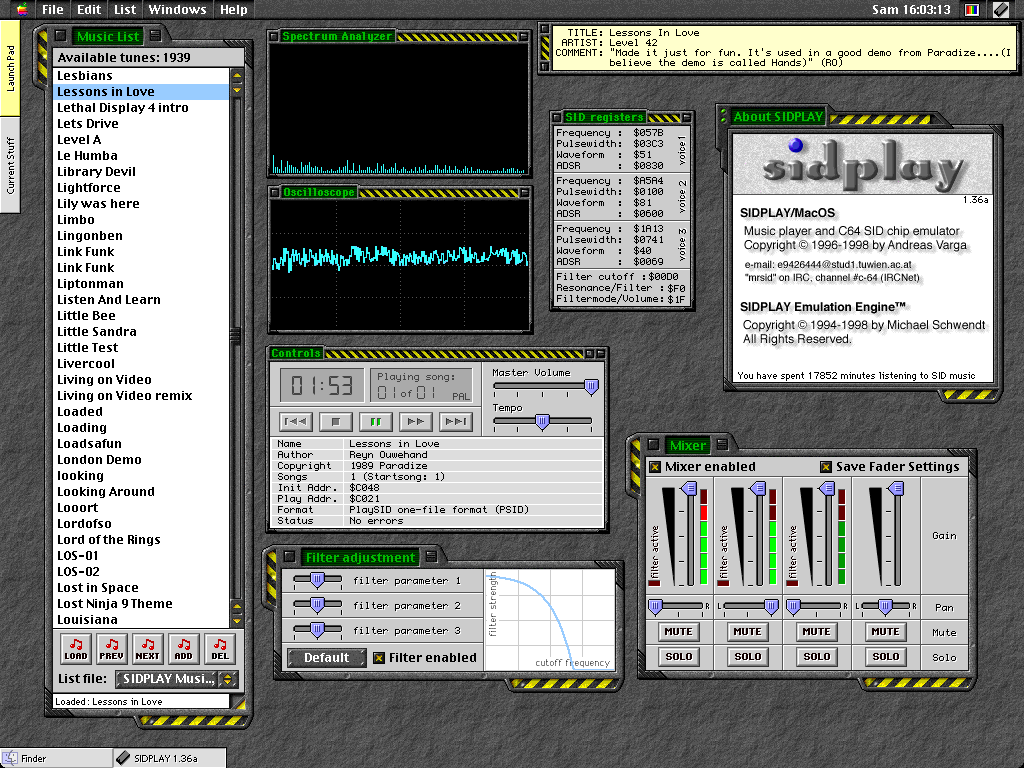The height and width of the screenshot is (768, 1024).
Task: Click SIDPLAY 1.36a taskbar item
Action: tap(170, 758)
